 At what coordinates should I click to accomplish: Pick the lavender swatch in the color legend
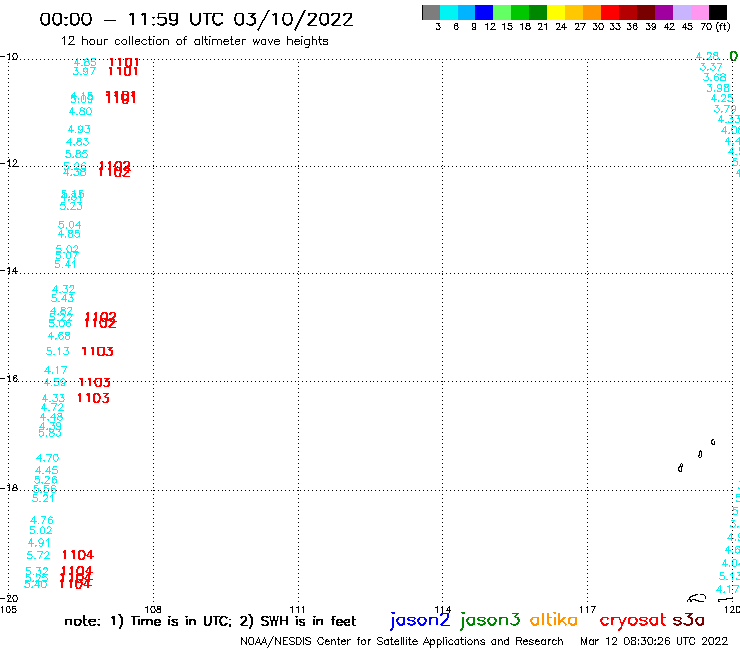[682, 12]
